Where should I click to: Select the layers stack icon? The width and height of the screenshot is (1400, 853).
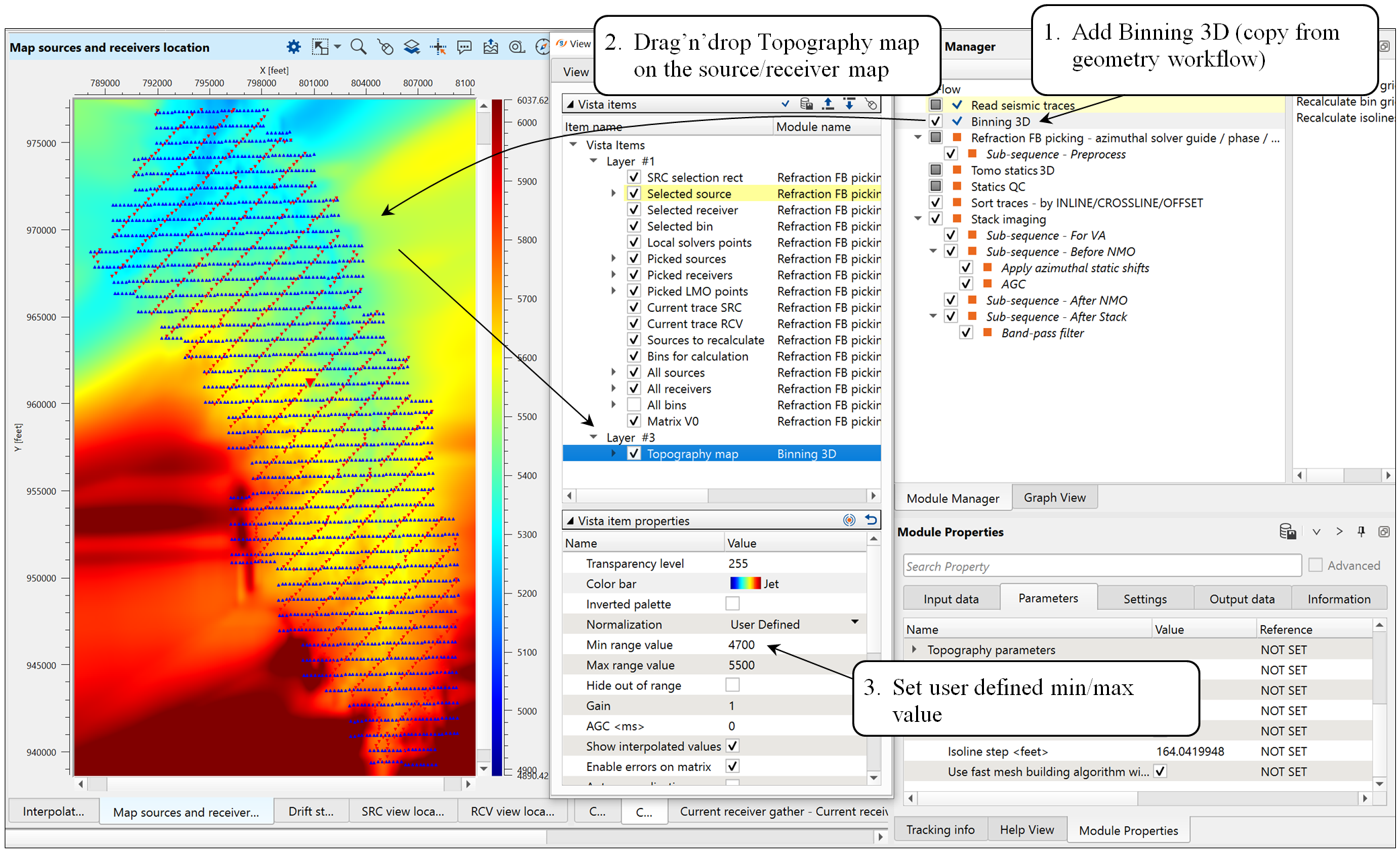click(x=411, y=47)
